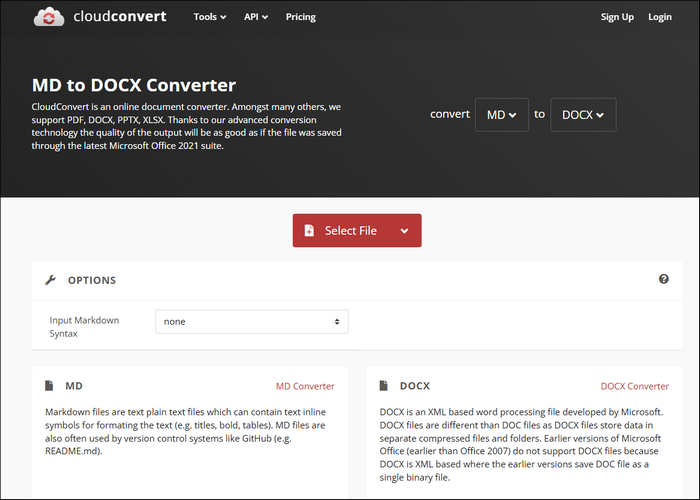This screenshot has height=500, width=700.
Task: Open the Input Markdown Syntax dropdown
Action: [x=252, y=321]
